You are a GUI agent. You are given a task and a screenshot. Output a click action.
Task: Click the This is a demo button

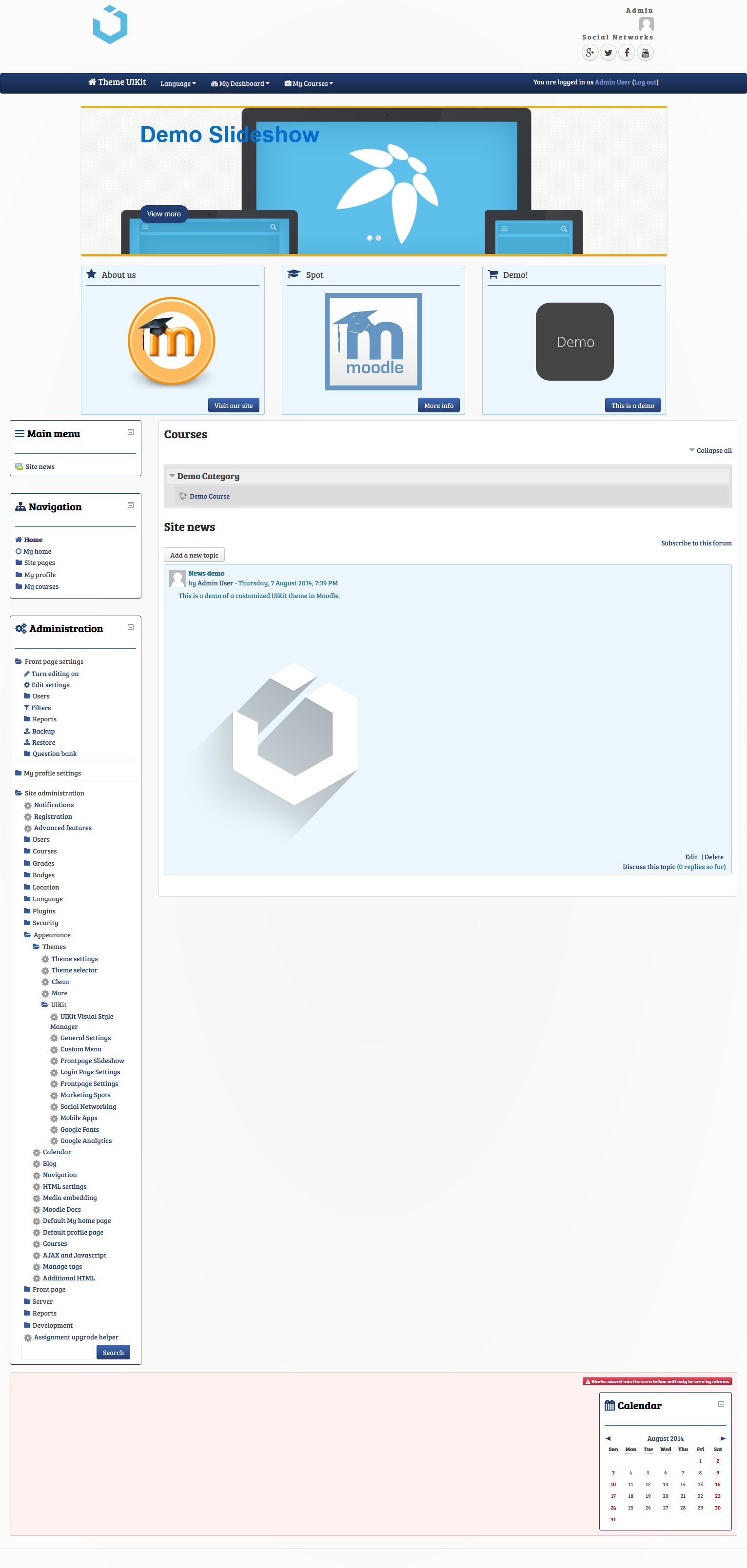632,406
